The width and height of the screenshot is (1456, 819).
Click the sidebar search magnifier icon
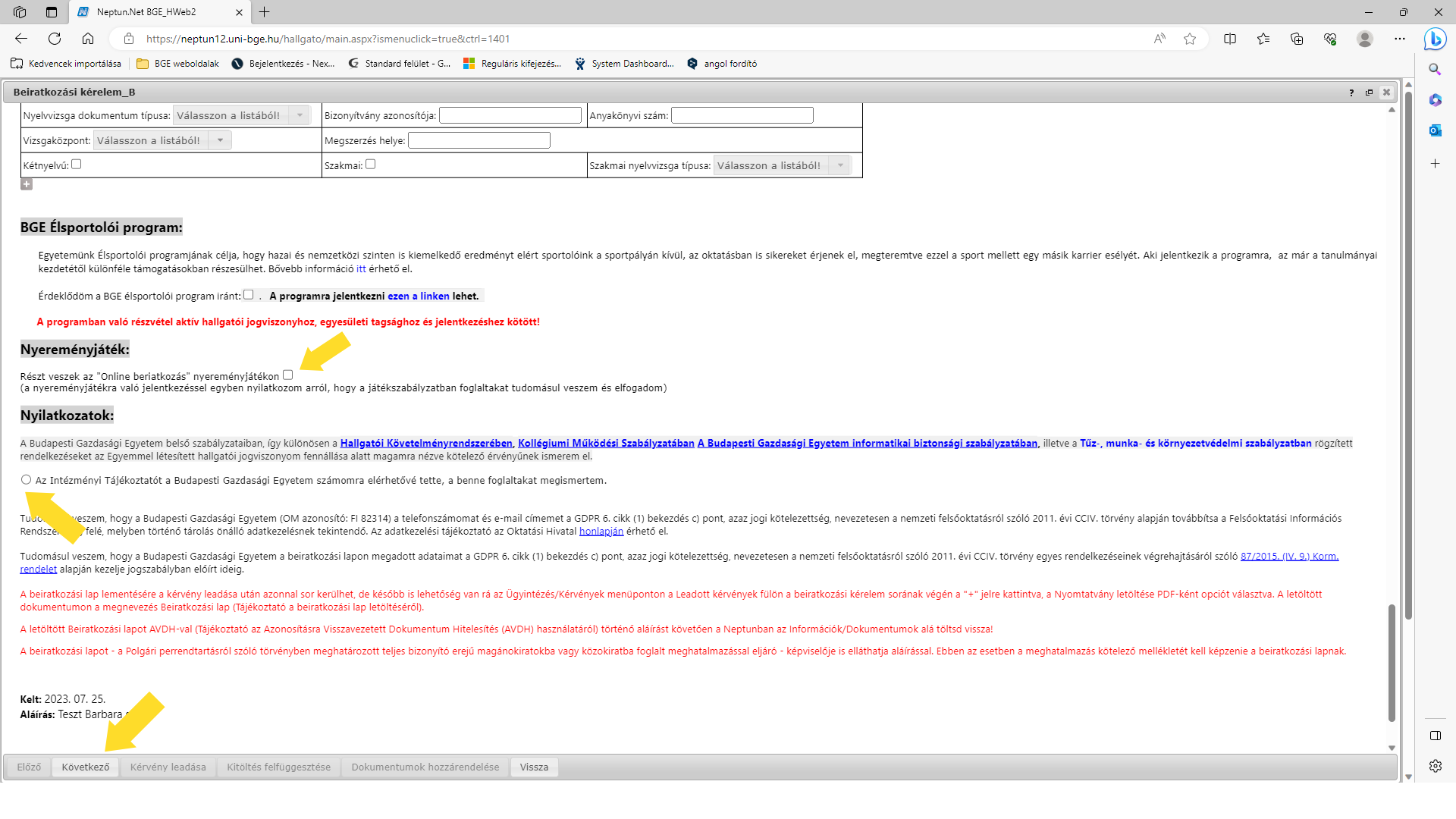(x=1435, y=69)
